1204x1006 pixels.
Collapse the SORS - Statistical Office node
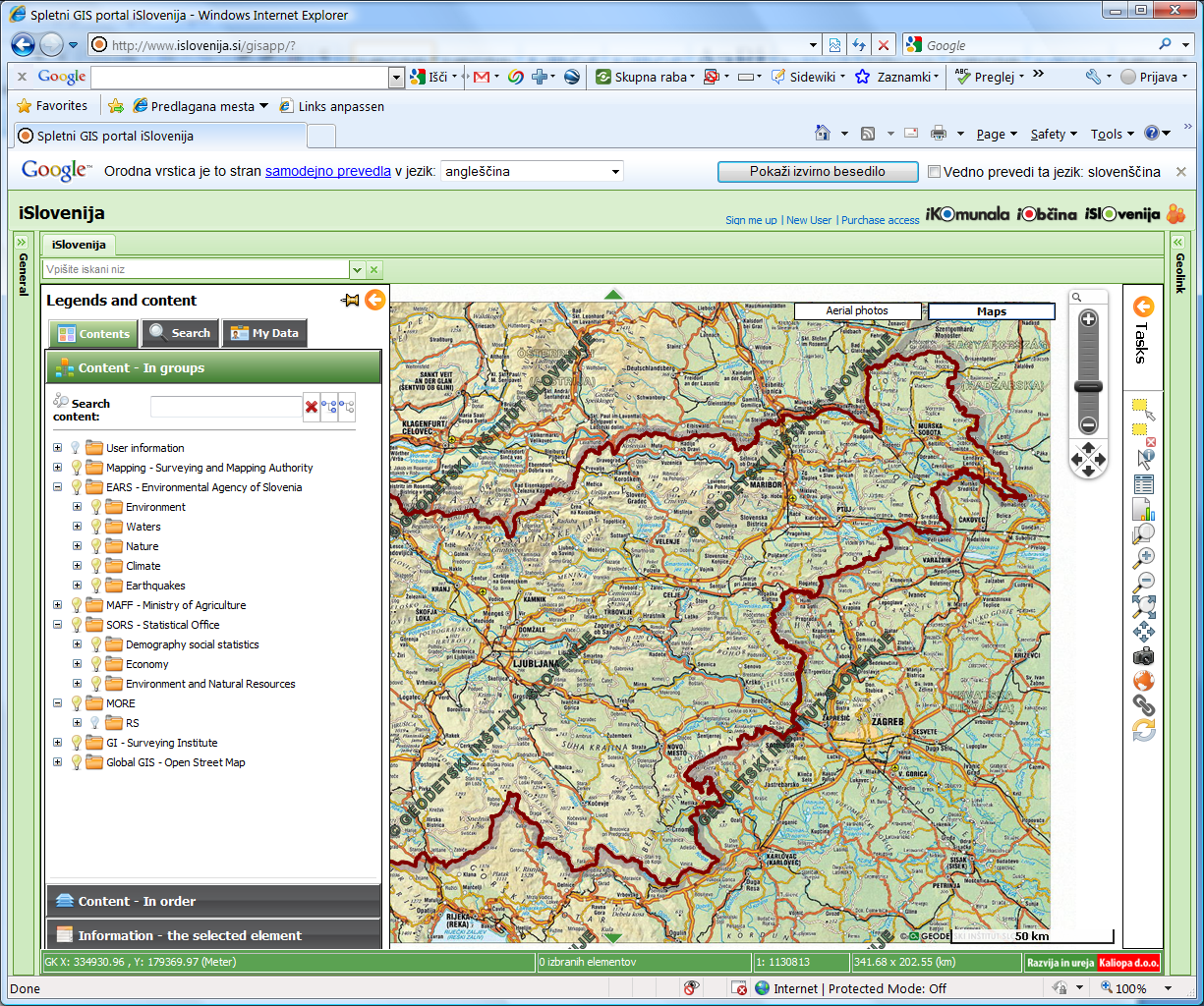coord(57,625)
